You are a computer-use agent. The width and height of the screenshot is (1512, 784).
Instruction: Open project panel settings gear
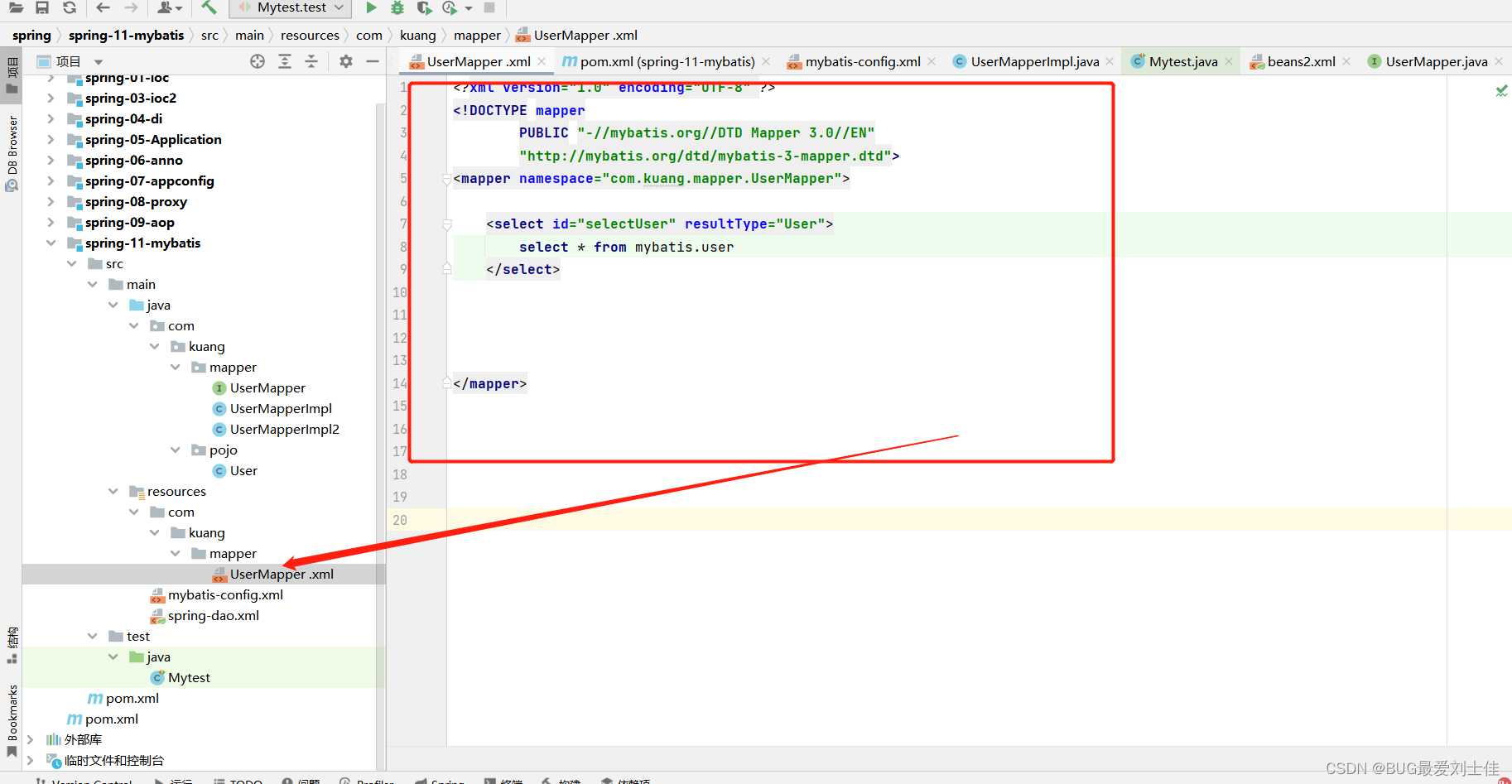click(x=345, y=60)
